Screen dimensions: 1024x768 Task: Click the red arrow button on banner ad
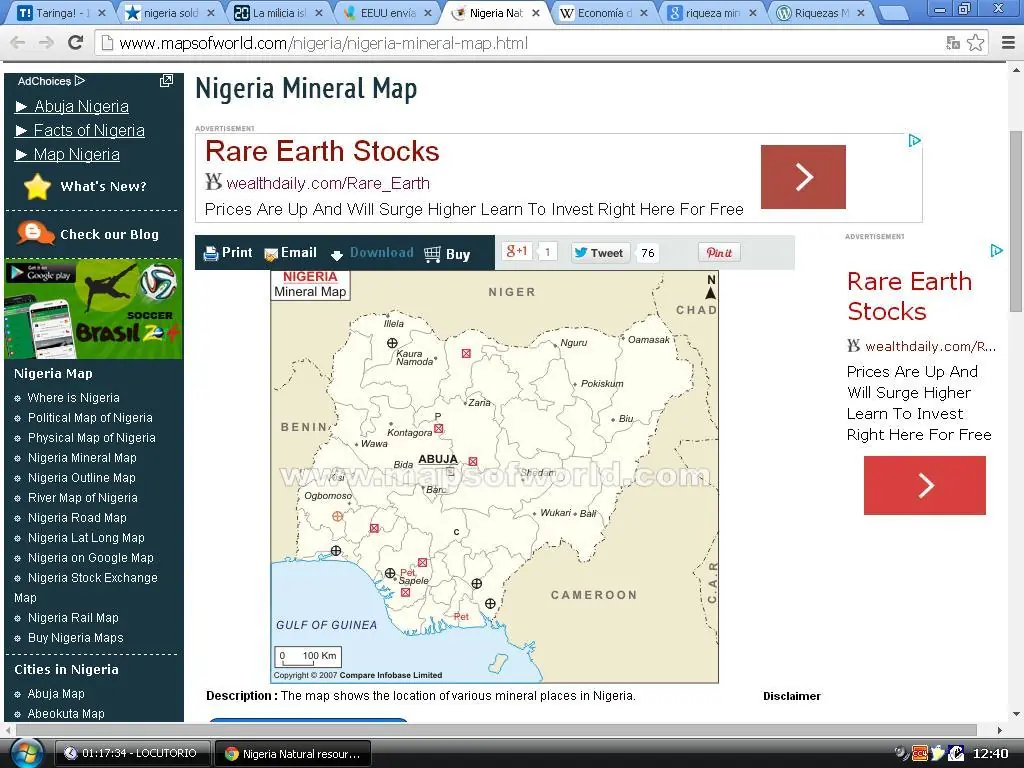[x=803, y=177]
